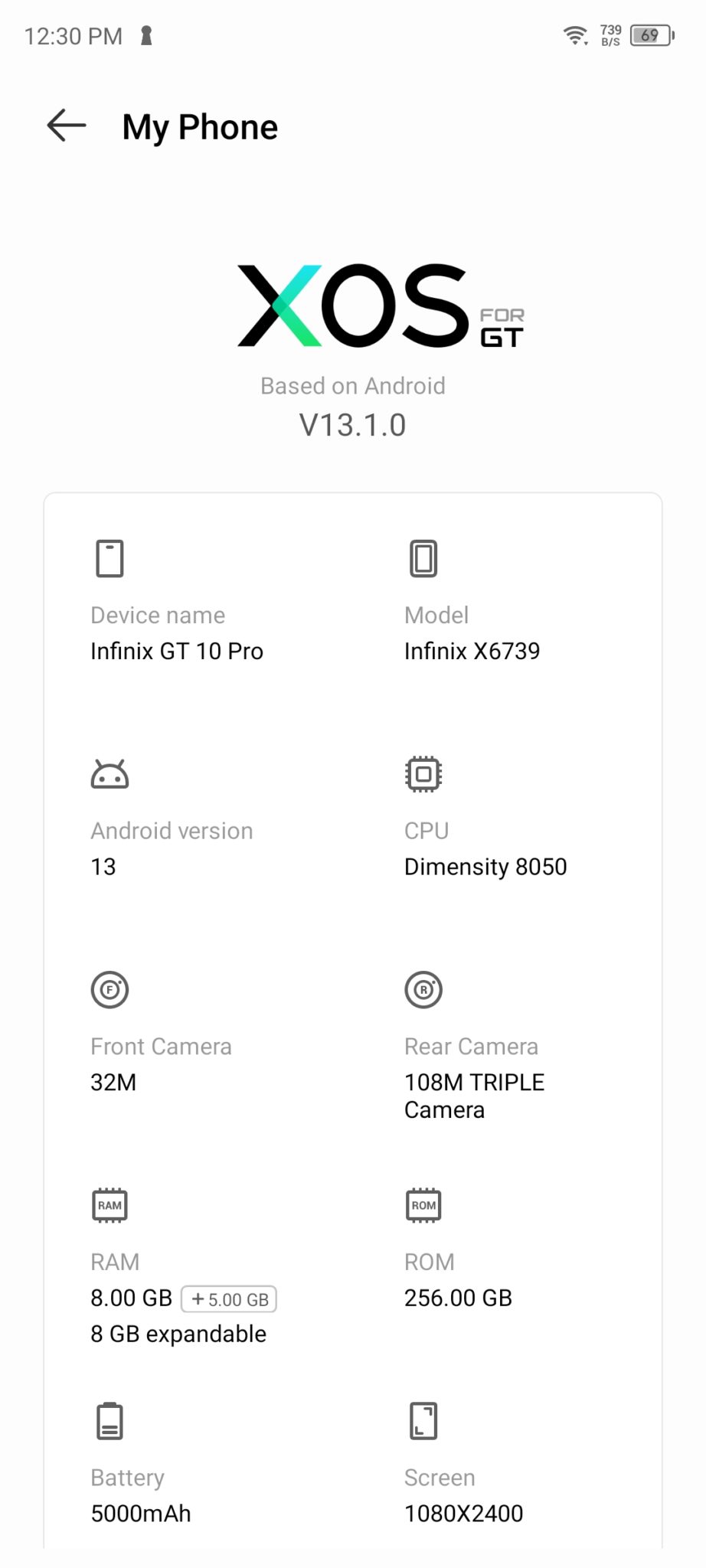Tap the Battery icon
This screenshot has width=706, height=1568.
109,1421
